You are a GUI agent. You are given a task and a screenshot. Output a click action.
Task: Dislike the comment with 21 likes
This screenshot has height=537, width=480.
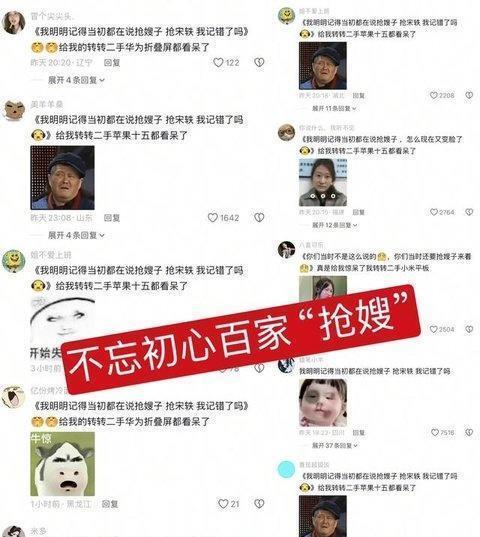tap(259, 503)
